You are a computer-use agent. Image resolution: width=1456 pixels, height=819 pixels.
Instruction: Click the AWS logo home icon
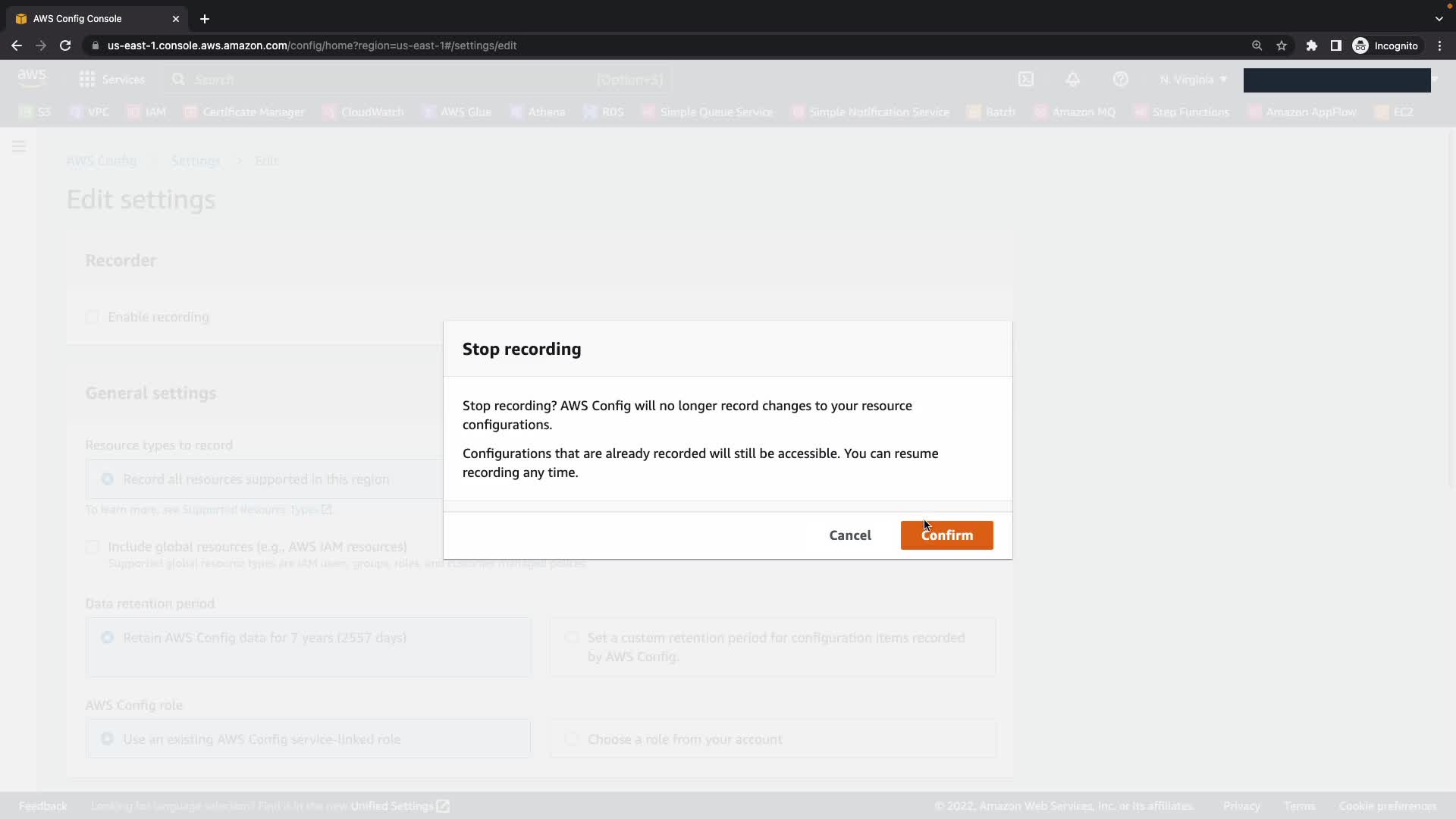pyautogui.click(x=32, y=78)
